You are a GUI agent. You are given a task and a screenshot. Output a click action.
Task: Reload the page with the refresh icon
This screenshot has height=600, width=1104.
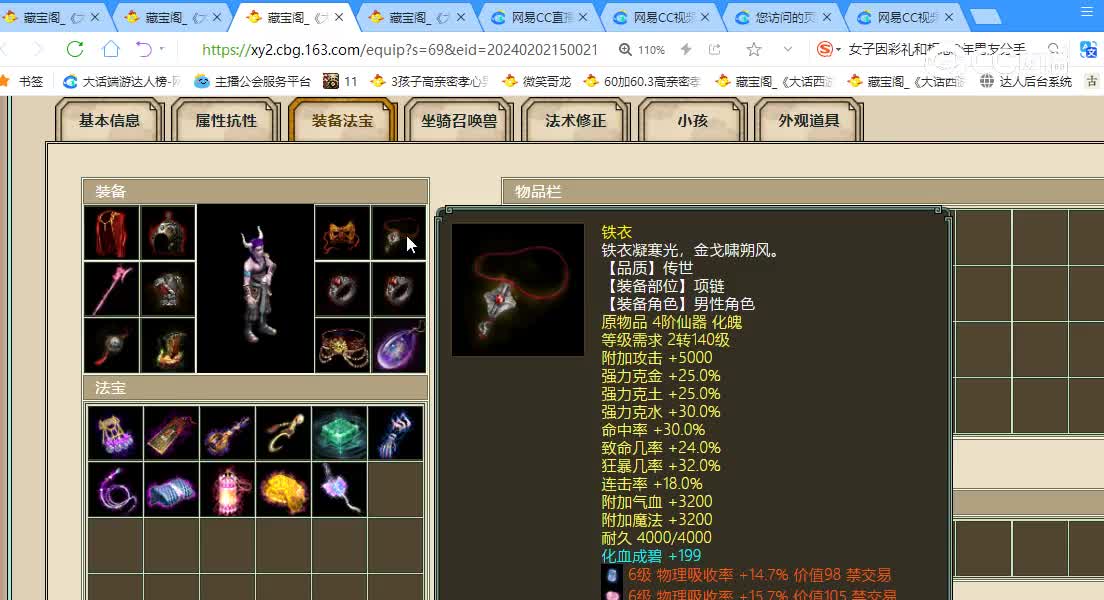click(x=75, y=49)
